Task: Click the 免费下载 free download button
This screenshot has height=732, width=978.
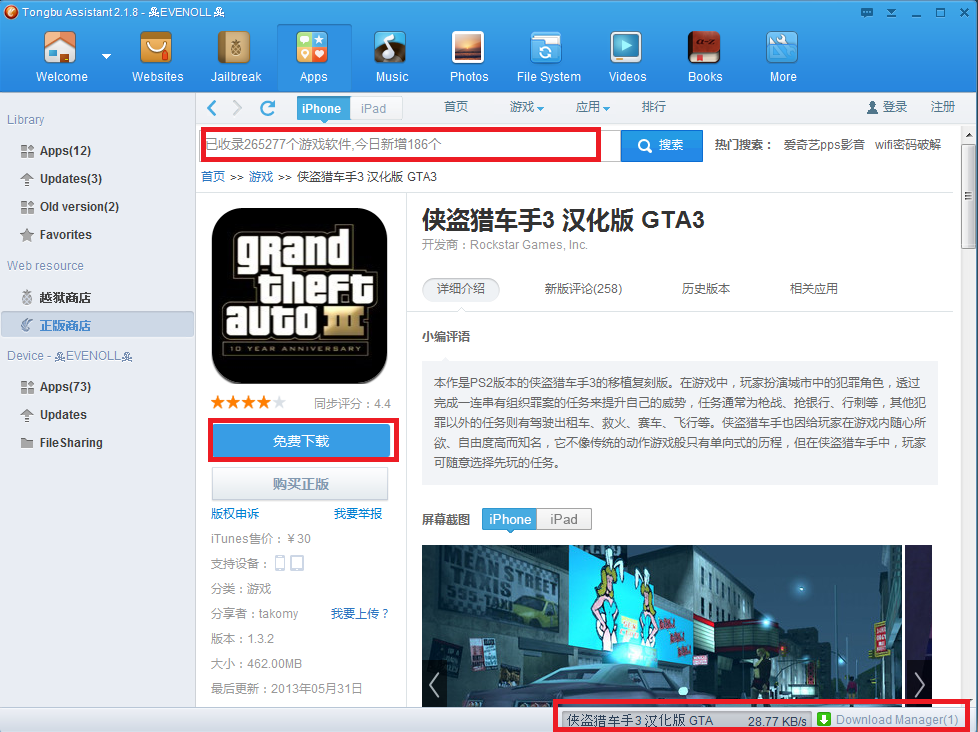Action: coord(301,441)
